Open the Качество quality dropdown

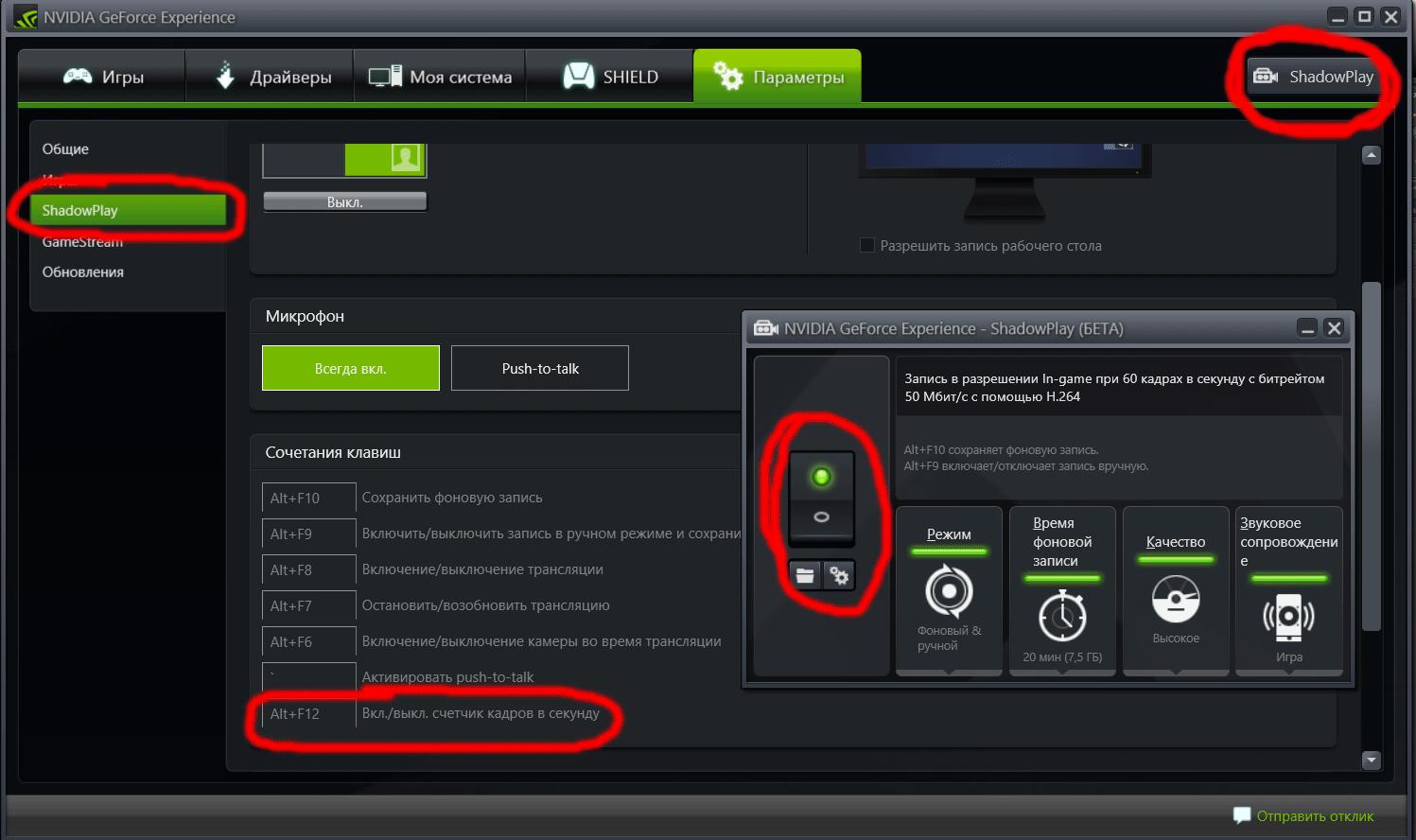[x=1176, y=591]
